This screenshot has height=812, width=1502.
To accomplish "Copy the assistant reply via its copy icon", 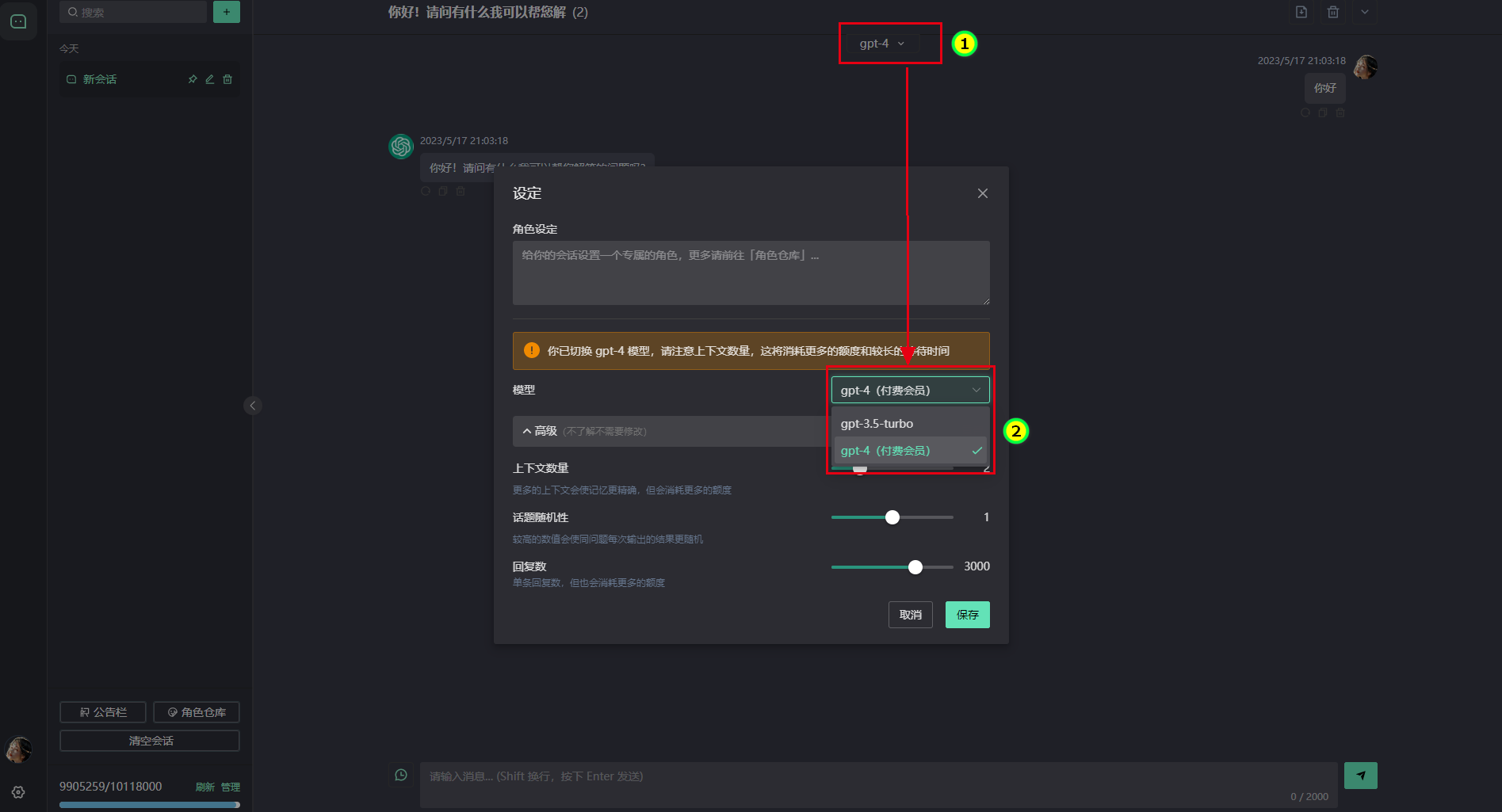I will tap(443, 191).
